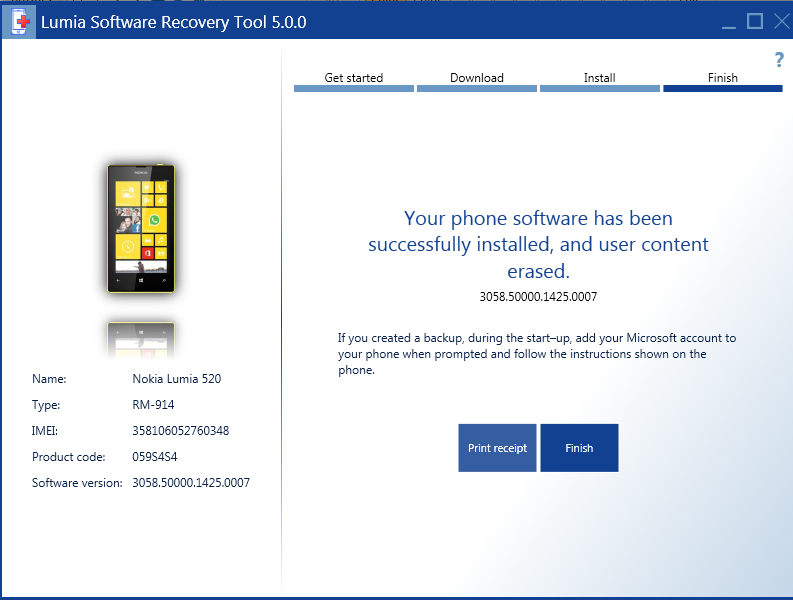Click the yellow Nokia Lumia phone image
Viewport: 793px width, 600px height.
point(141,228)
